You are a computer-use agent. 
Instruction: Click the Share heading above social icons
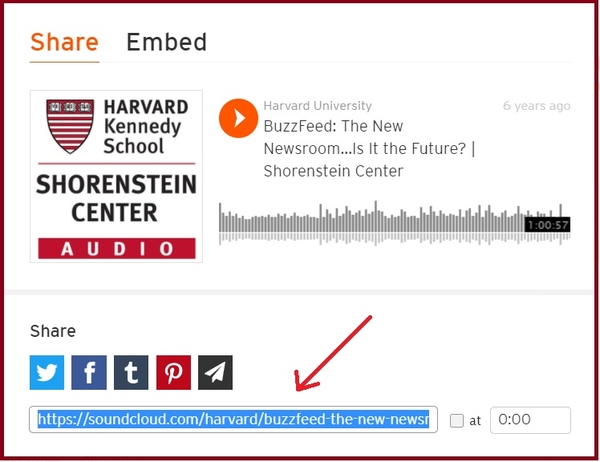52,331
